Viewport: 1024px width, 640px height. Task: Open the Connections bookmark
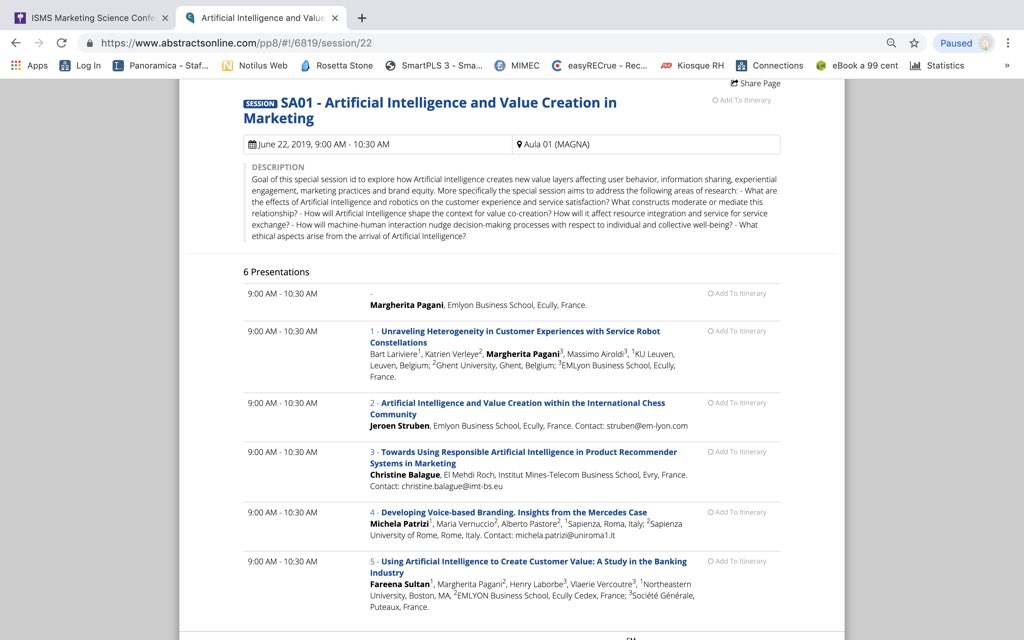[x=770, y=65]
